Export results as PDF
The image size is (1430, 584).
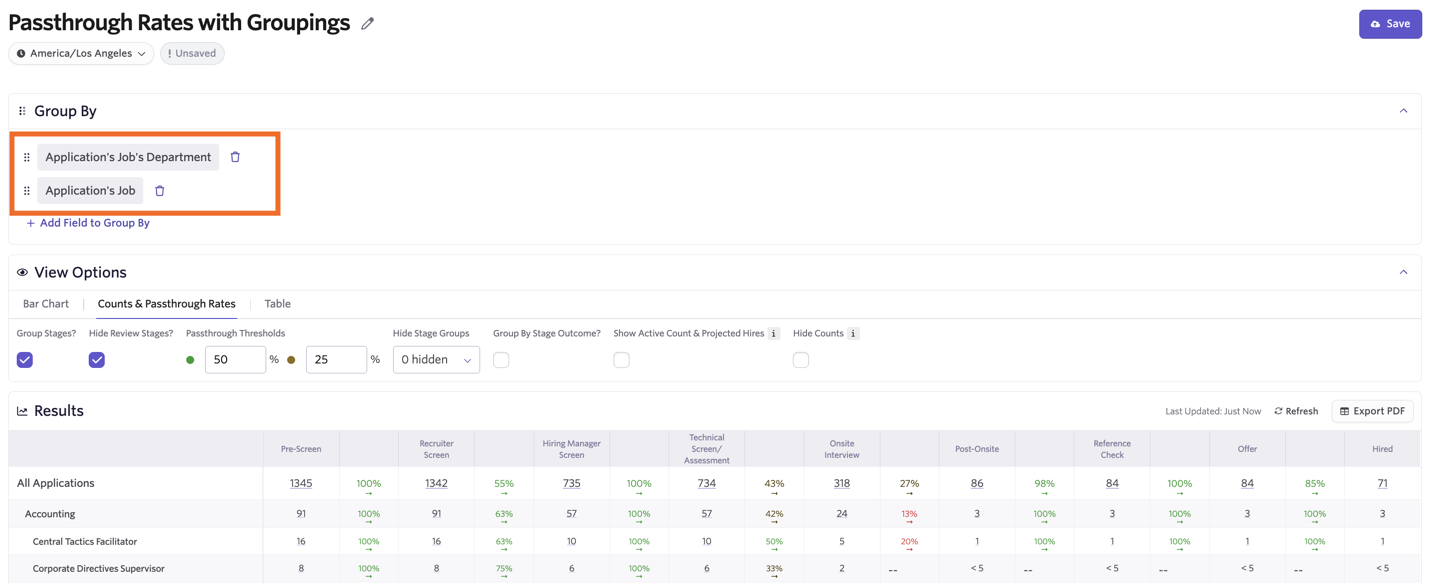(x=1372, y=411)
